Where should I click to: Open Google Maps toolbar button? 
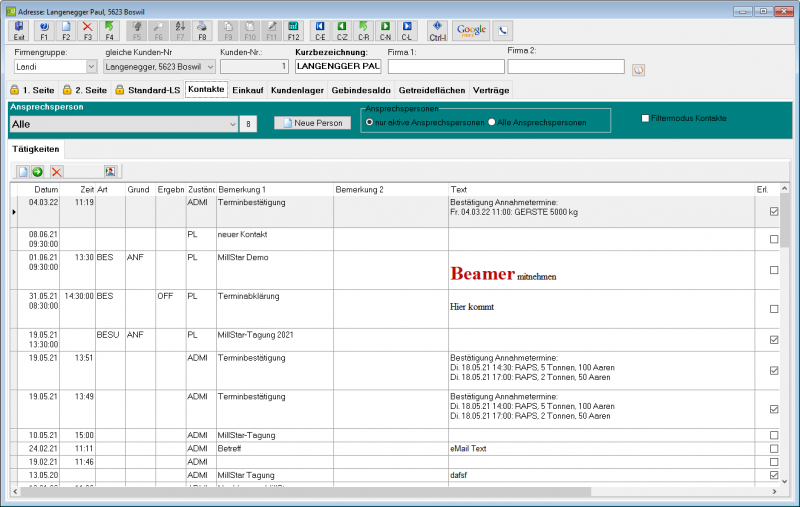coord(471,31)
